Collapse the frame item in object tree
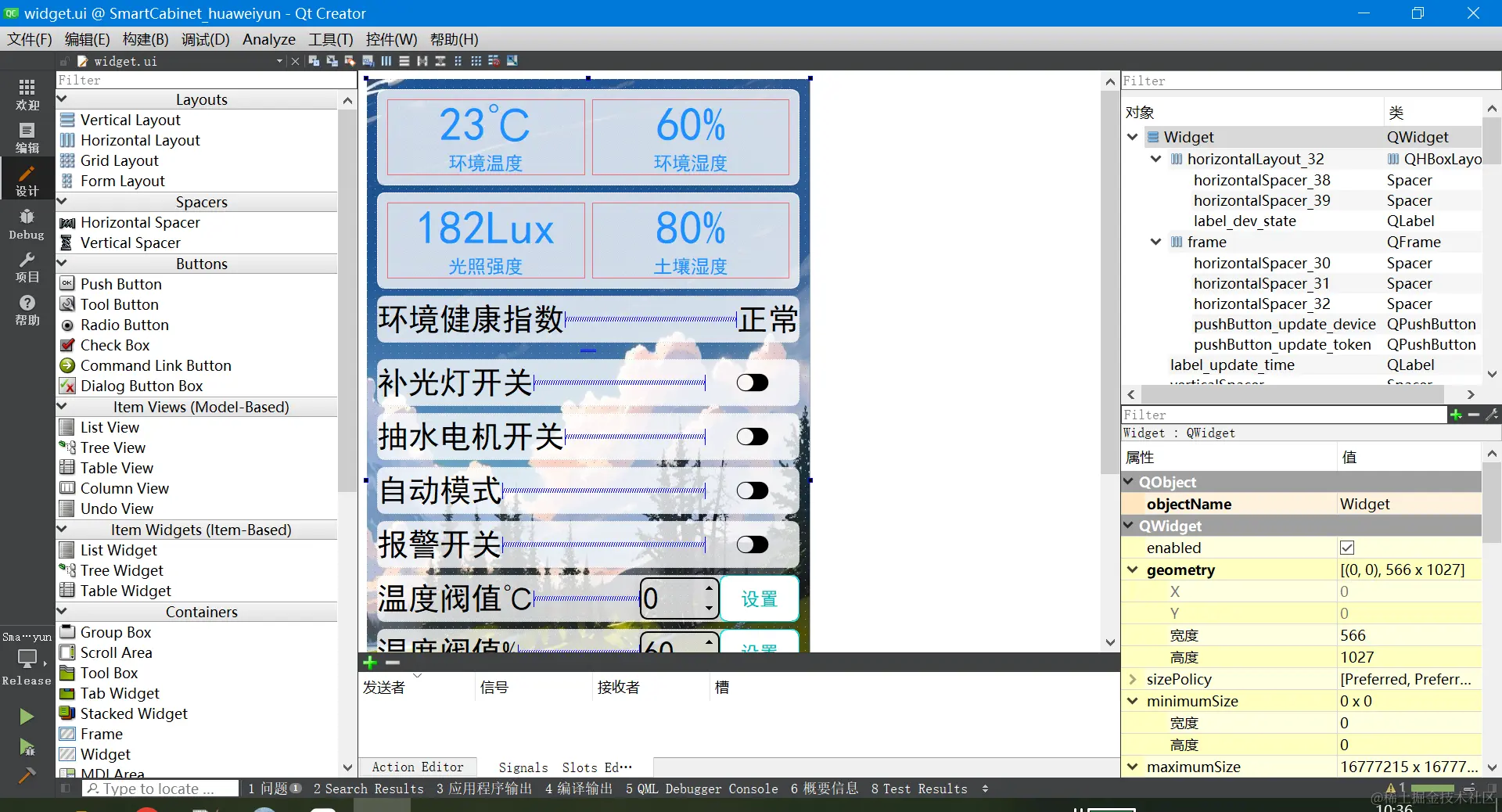 [x=1155, y=242]
